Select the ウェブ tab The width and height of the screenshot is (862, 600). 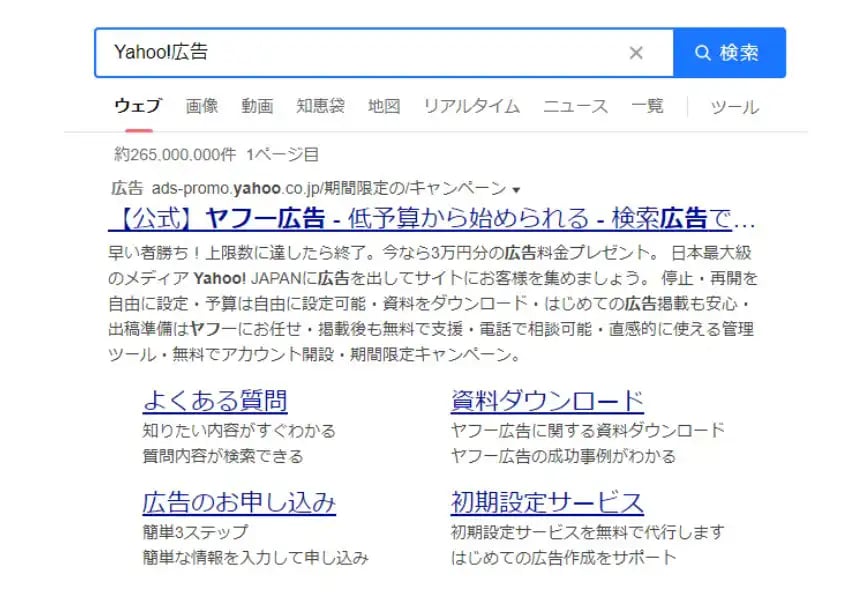coord(138,106)
